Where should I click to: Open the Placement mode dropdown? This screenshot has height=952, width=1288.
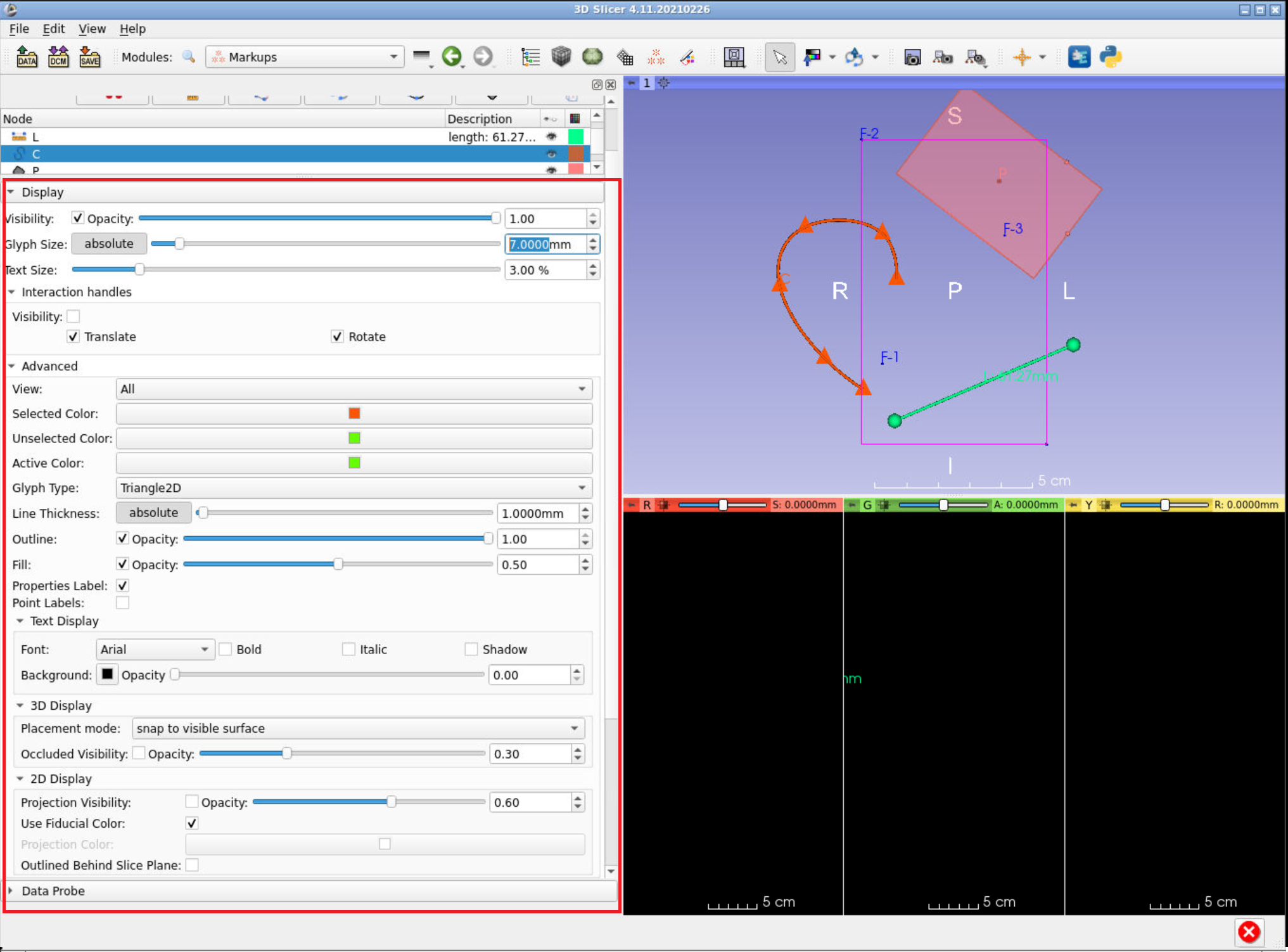tap(358, 728)
